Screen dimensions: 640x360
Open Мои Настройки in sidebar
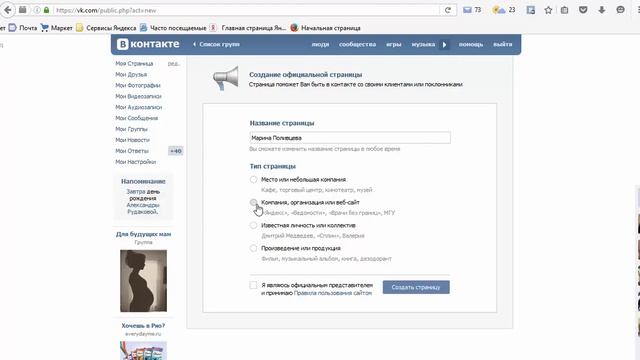click(x=136, y=162)
